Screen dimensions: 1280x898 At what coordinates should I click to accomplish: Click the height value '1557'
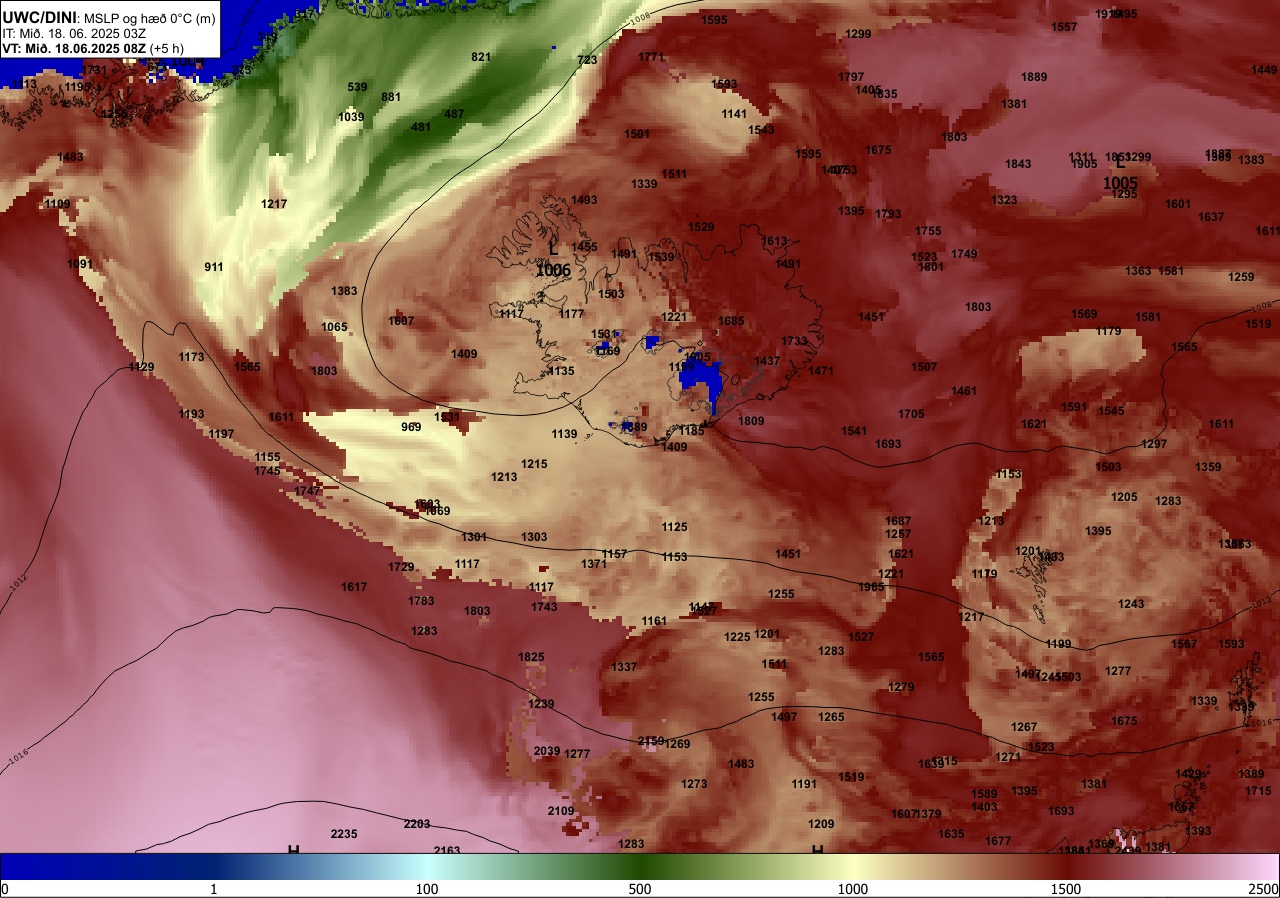tap(1065, 27)
